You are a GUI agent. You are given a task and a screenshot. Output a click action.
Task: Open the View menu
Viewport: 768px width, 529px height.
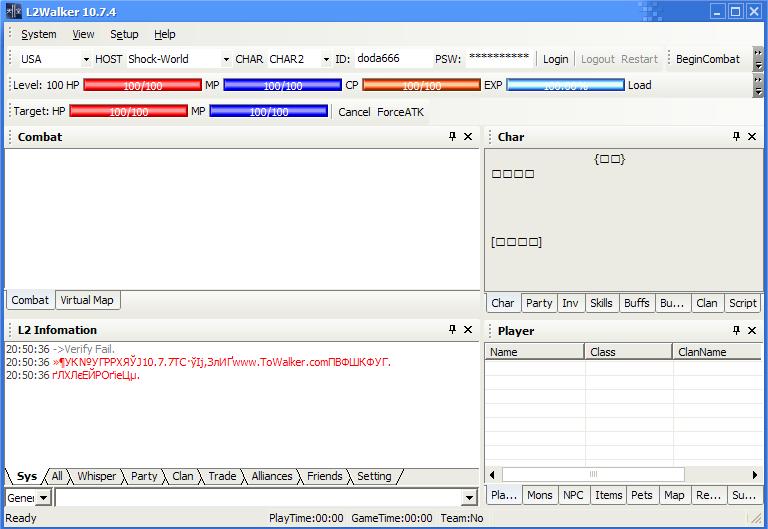point(83,34)
